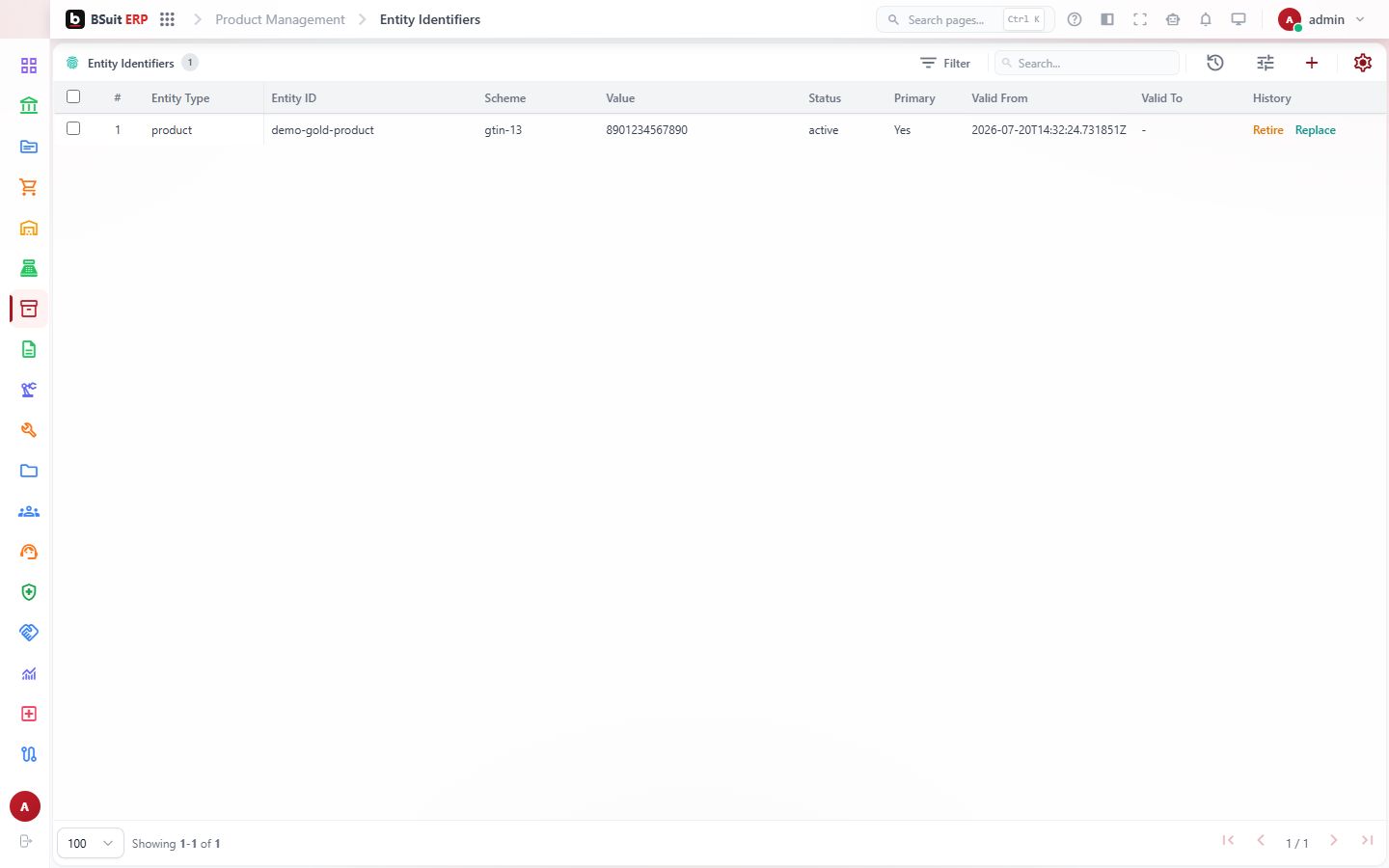Image resolution: width=1389 pixels, height=868 pixels.
Task: Click the Retire link for demo-gold-product
Action: pyautogui.click(x=1267, y=130)
